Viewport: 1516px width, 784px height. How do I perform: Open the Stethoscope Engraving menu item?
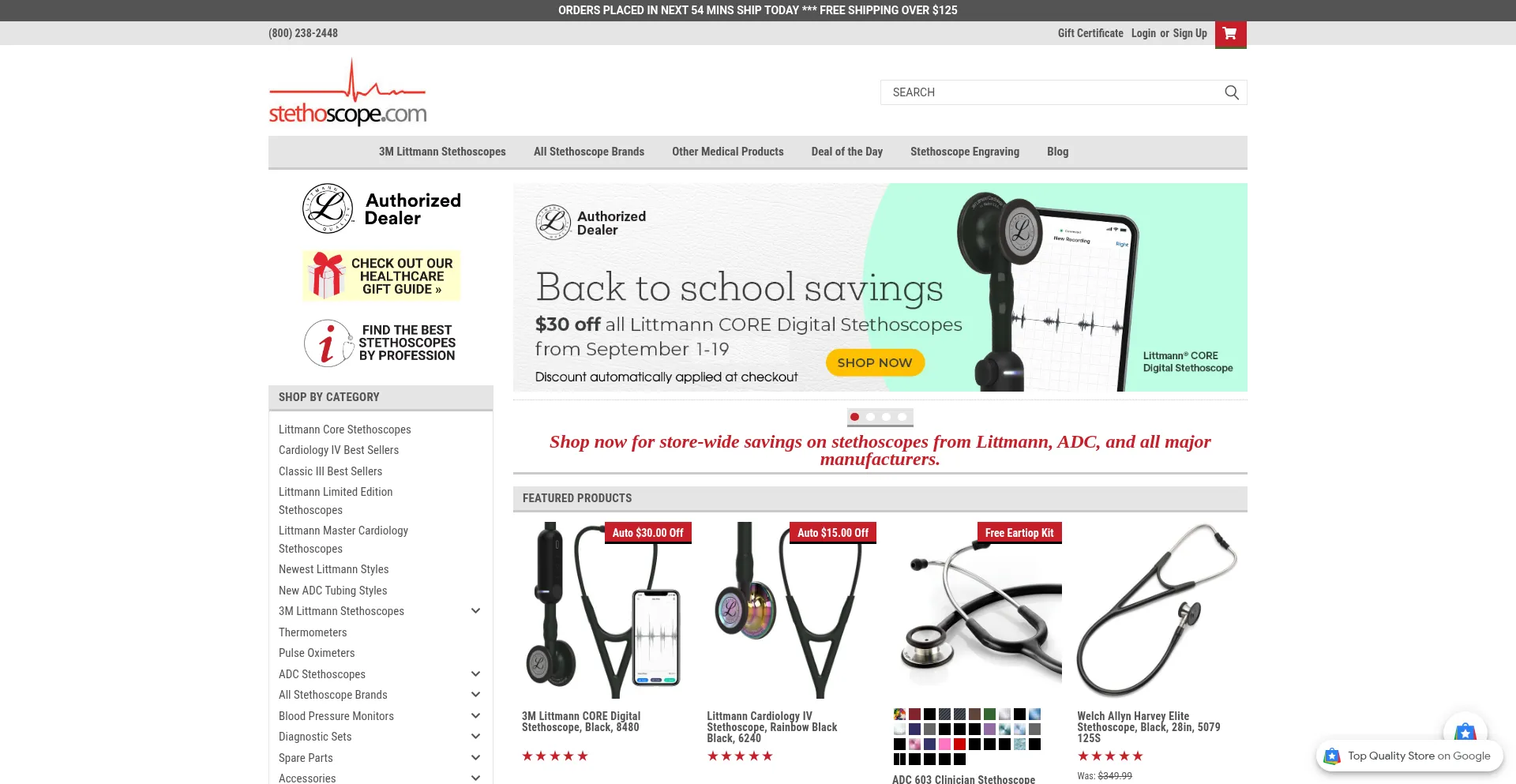(x=964, y=152)
